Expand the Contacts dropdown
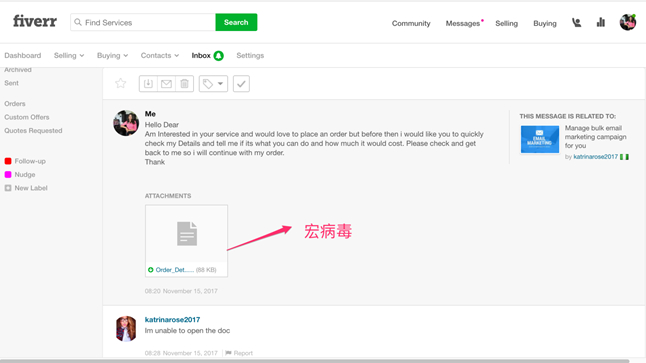This screenshot has height=363, width=646. [x=160, y=55]
